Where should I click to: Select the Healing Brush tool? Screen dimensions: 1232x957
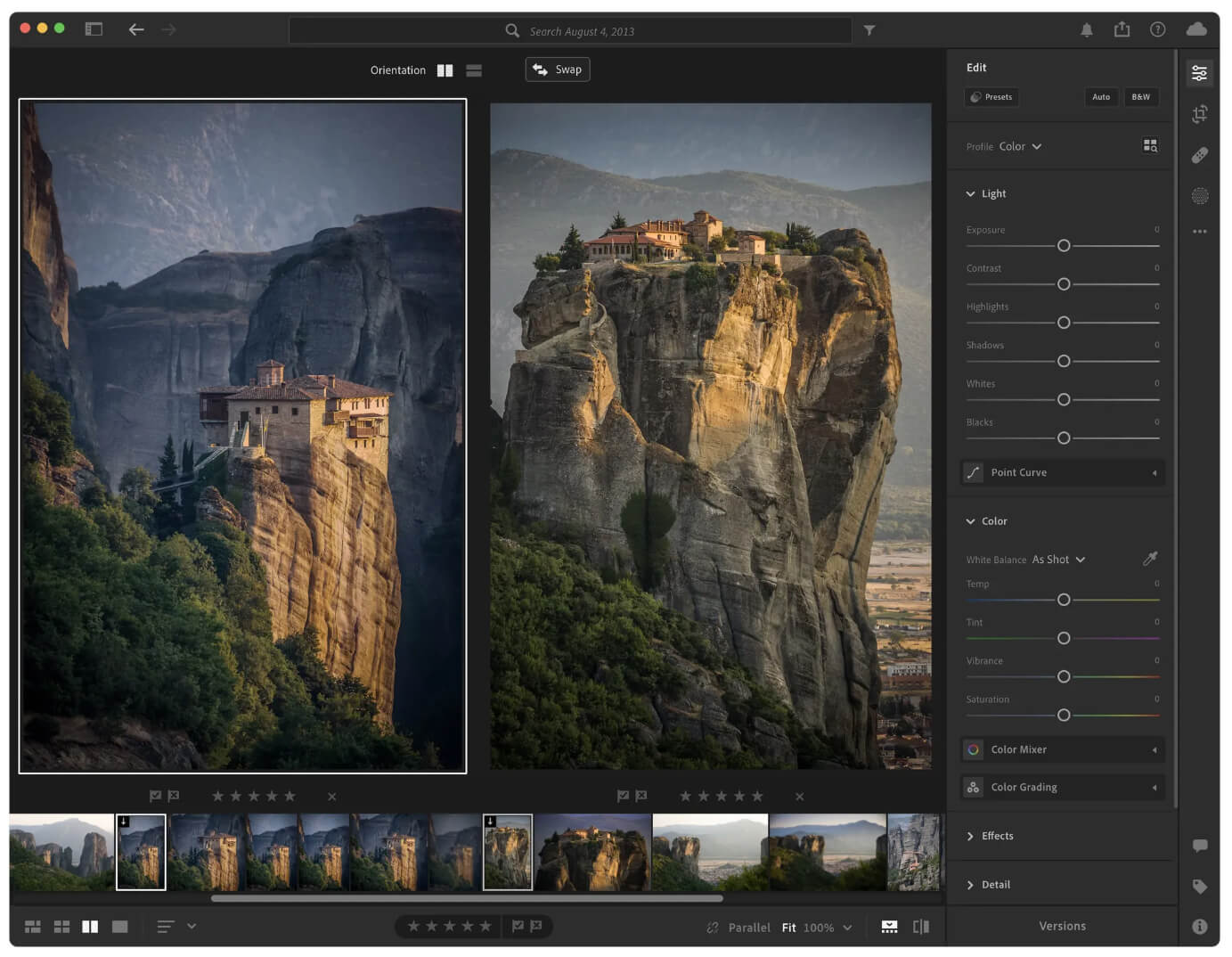1199,155
